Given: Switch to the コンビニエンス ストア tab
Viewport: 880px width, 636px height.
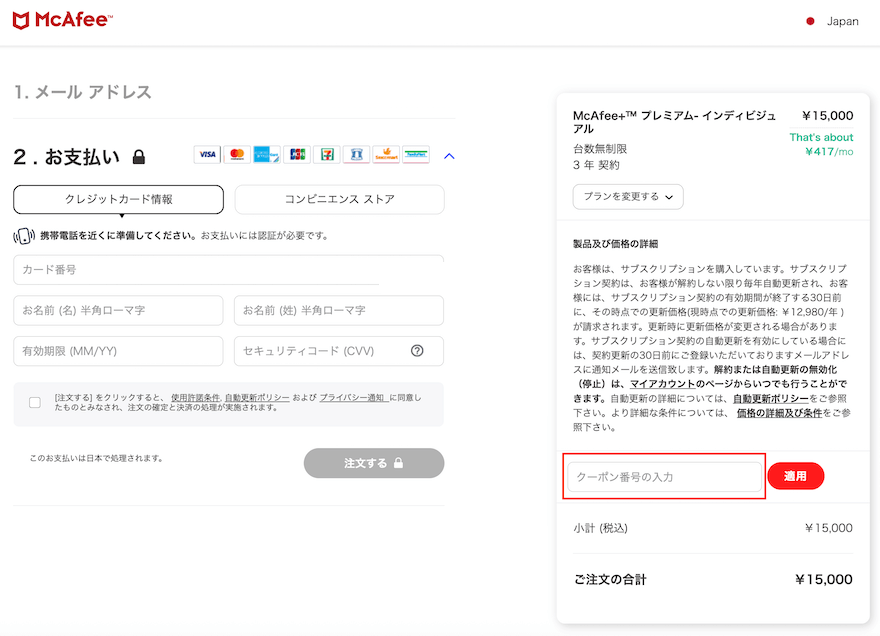Looking at the screenshot, I should tap(340, 199).
